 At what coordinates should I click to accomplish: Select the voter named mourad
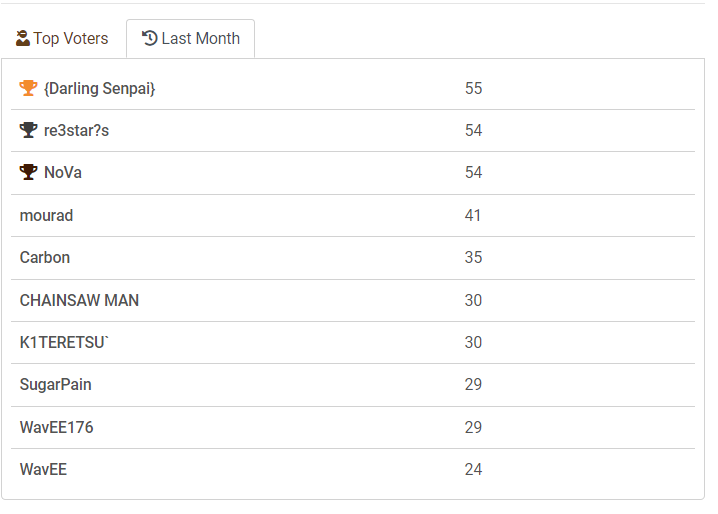click(x=46, y=215)
